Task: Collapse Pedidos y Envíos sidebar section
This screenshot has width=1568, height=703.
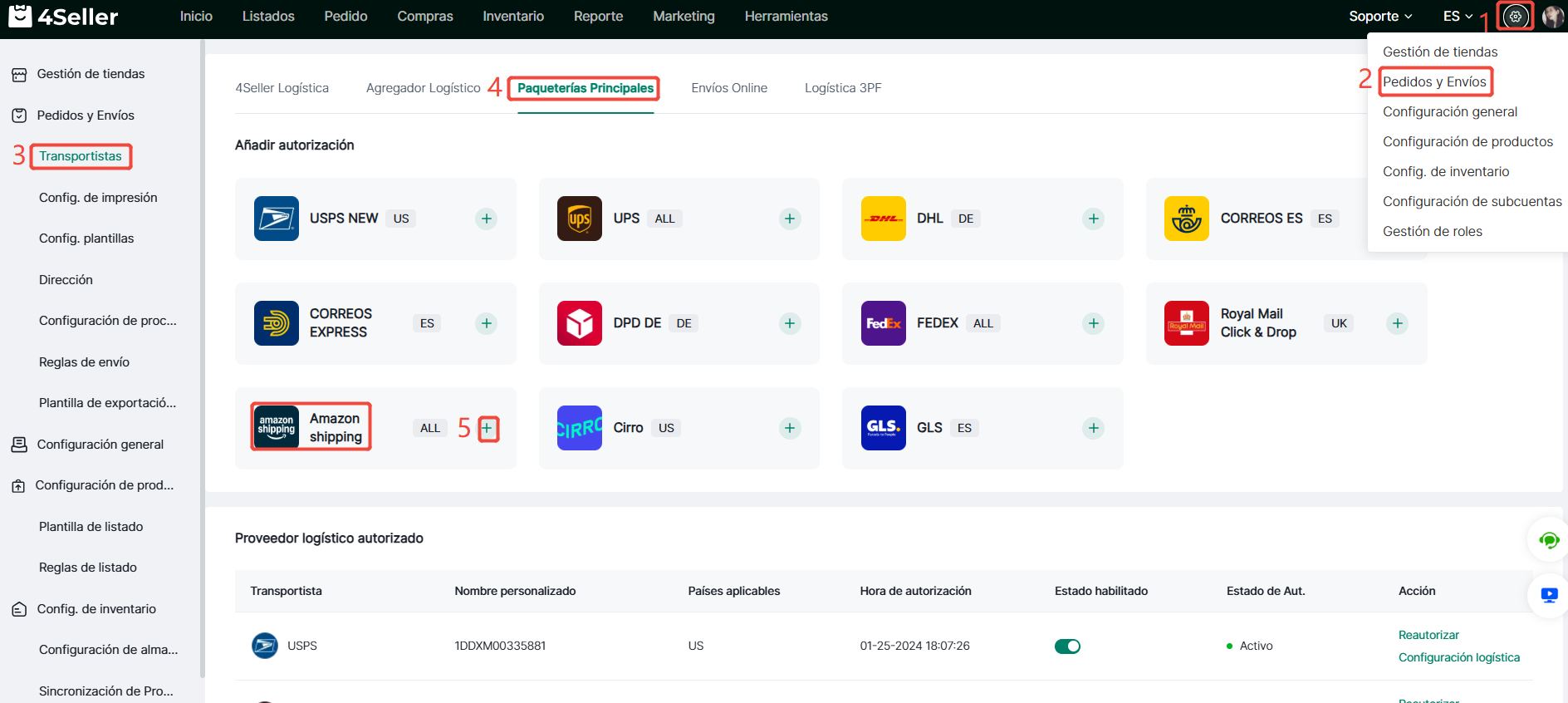Action: [x=86, y=116]
